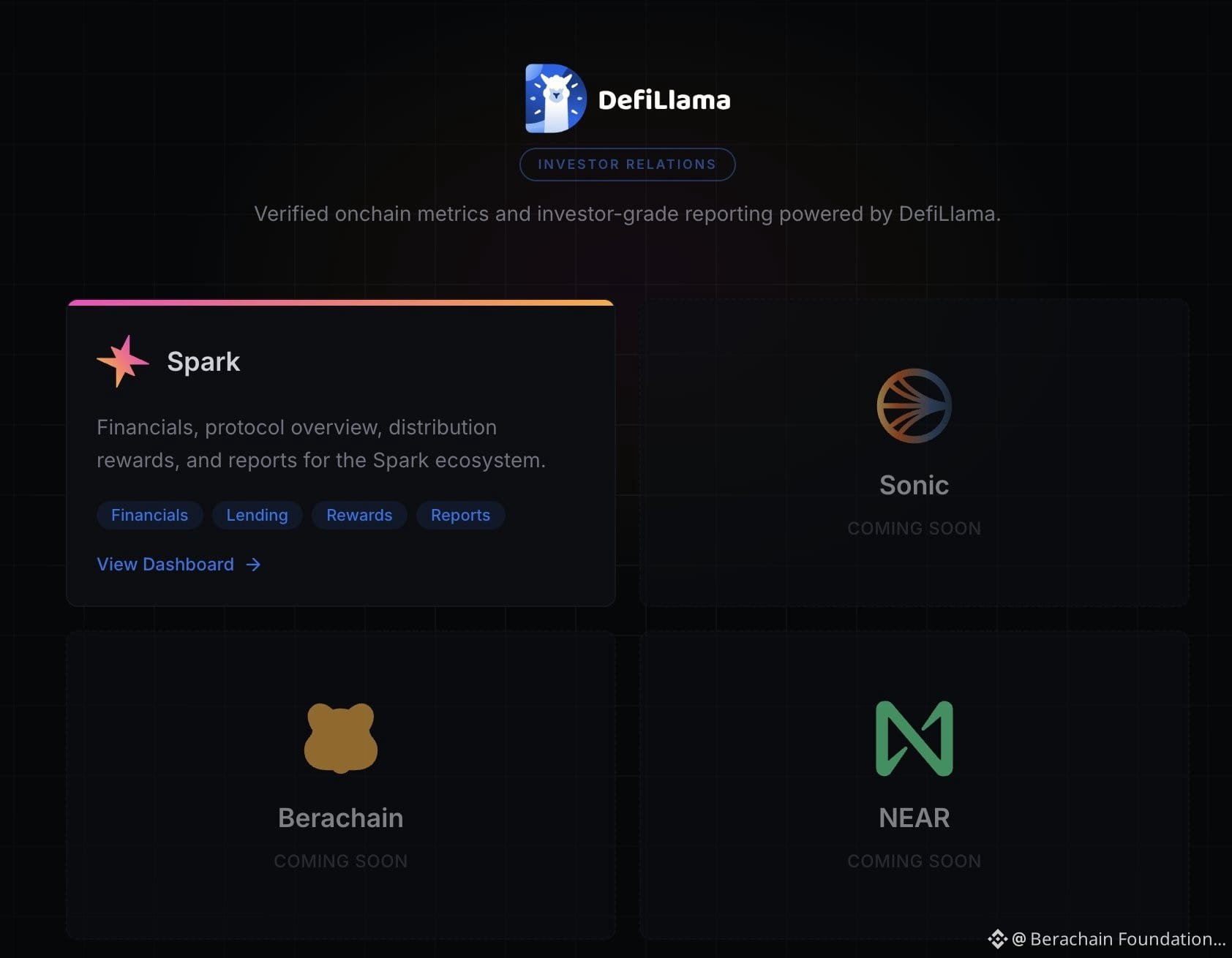This screenshot has height=958, width=1232.
Task: Click Coming Soon label under Berachain
Action: [341, 861]
